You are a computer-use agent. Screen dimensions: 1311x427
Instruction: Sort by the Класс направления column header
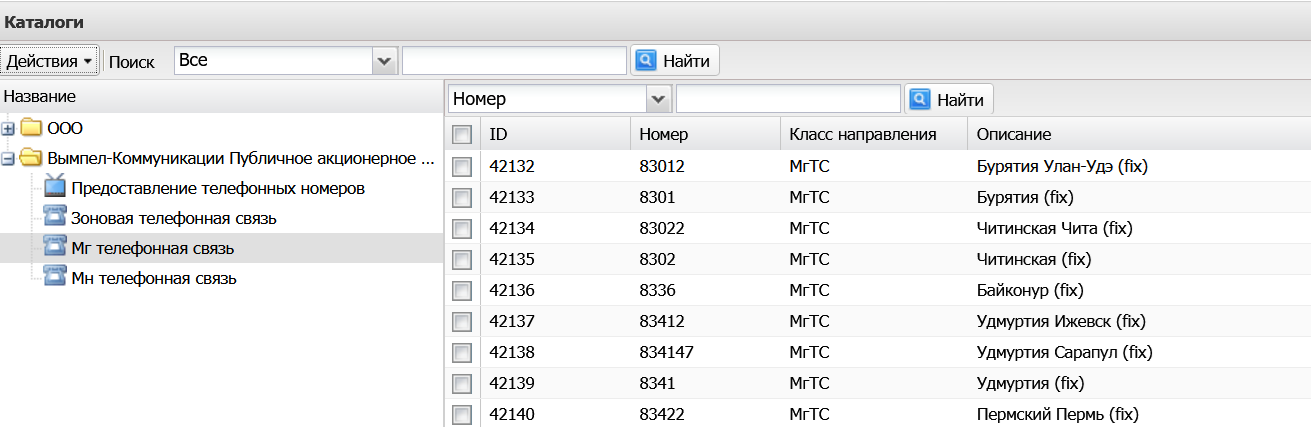[862, 134]
